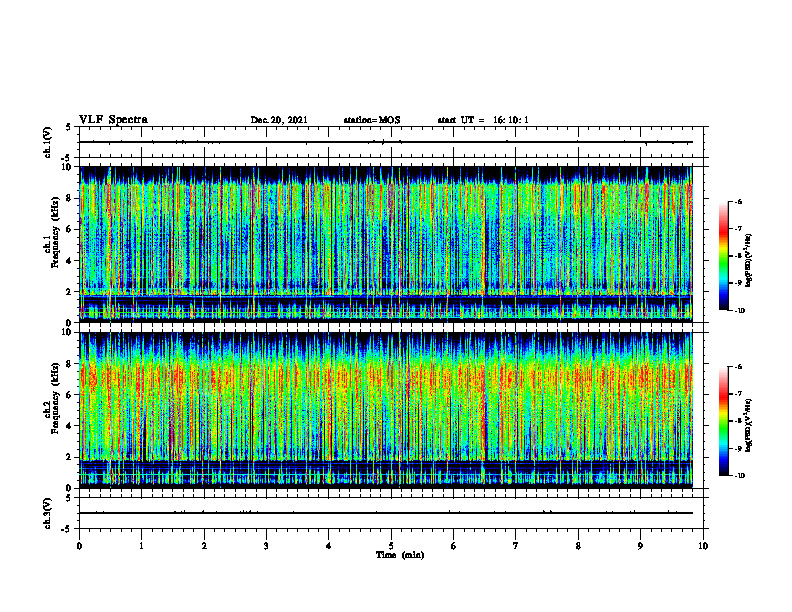
Task: Click the time axis tick label "3"
Action: [x=266, y=546]
